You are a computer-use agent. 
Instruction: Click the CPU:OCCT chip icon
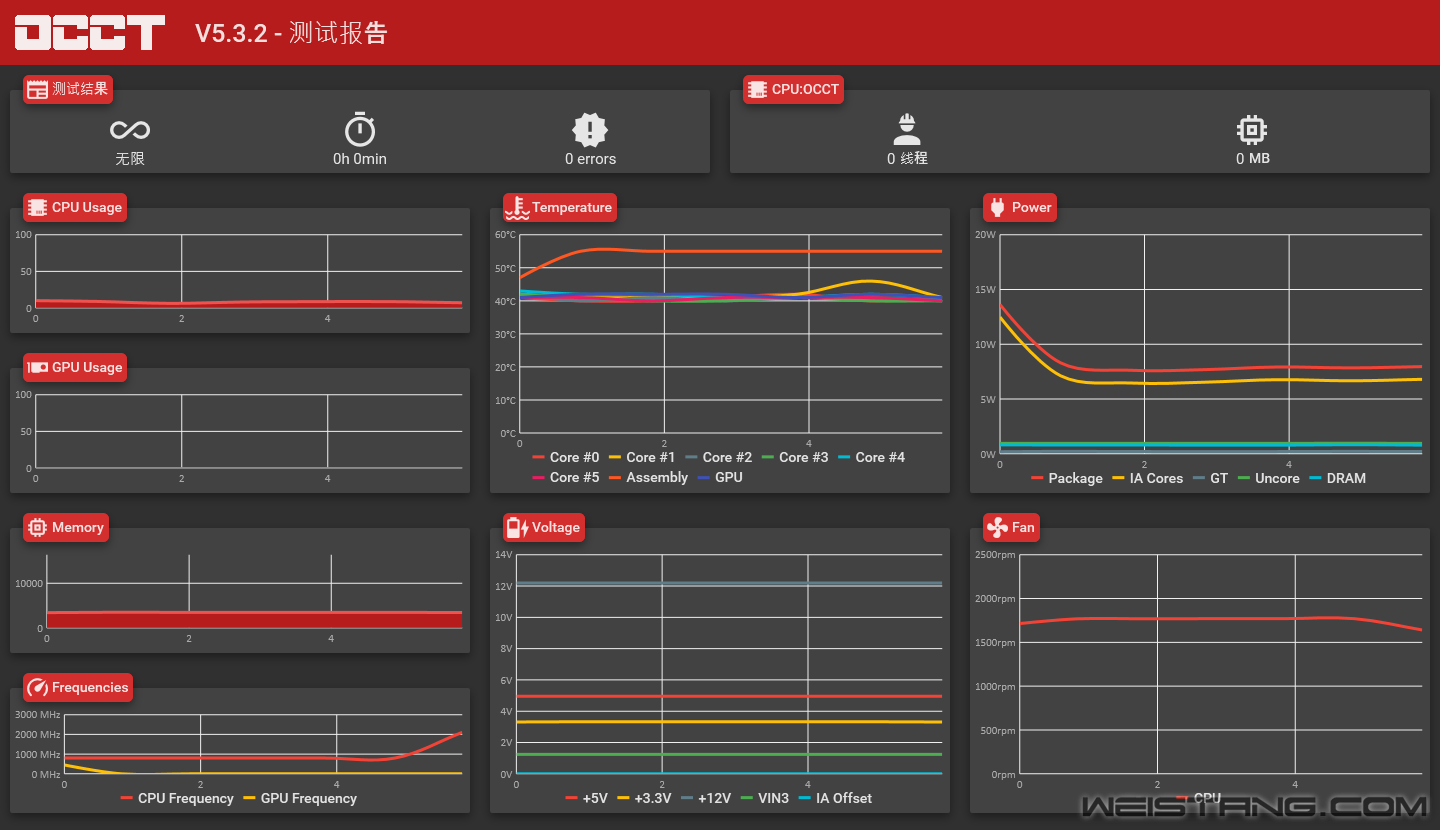tap(757, 89)
